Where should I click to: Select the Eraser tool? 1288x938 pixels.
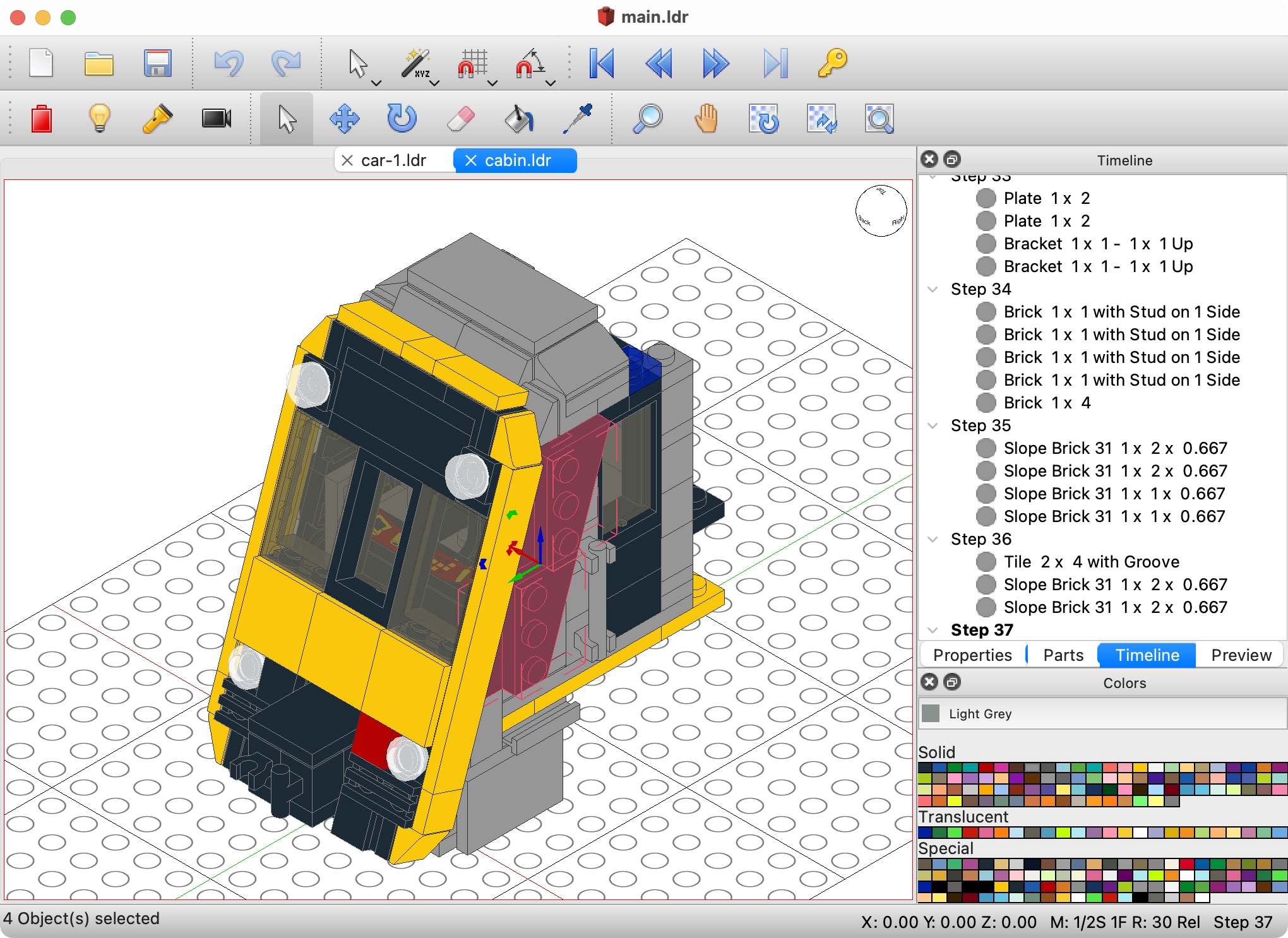pos(460,119)
